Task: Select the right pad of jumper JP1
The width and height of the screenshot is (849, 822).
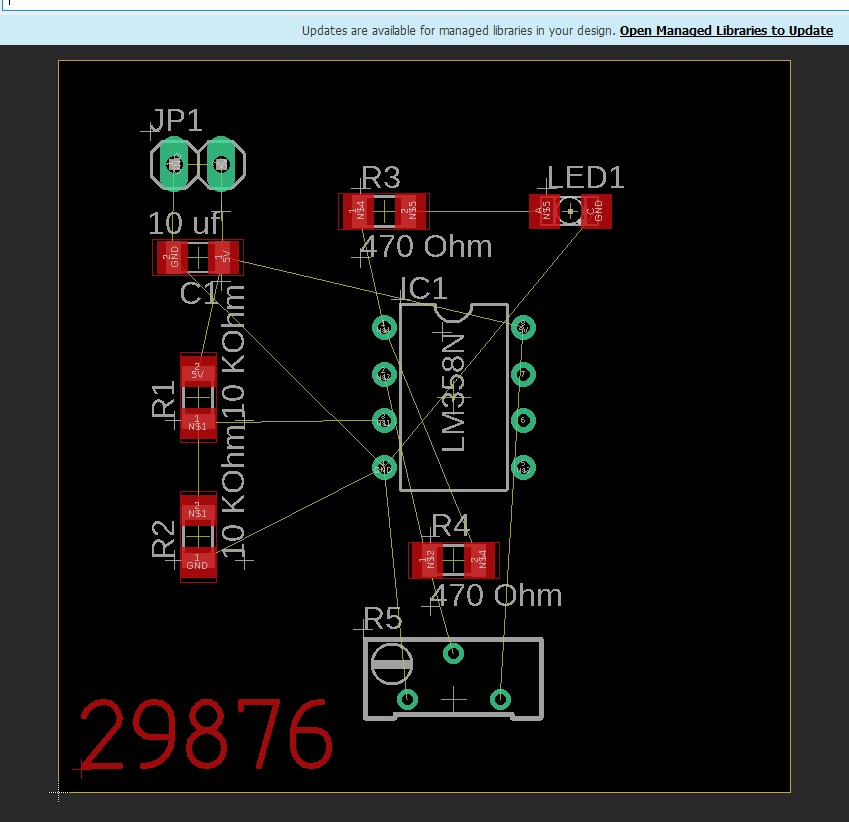Action: click(x=223, y=164)
